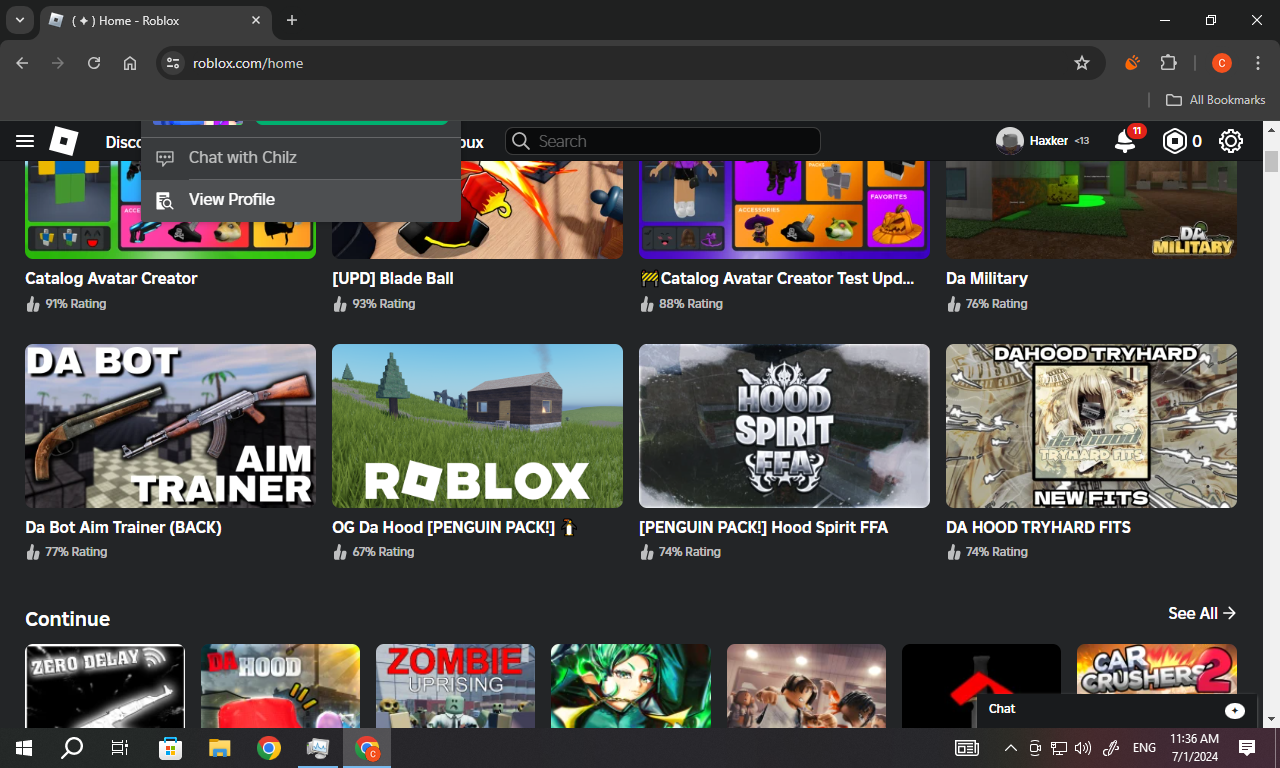Open the Haxker profile name link

[1049, 141]
